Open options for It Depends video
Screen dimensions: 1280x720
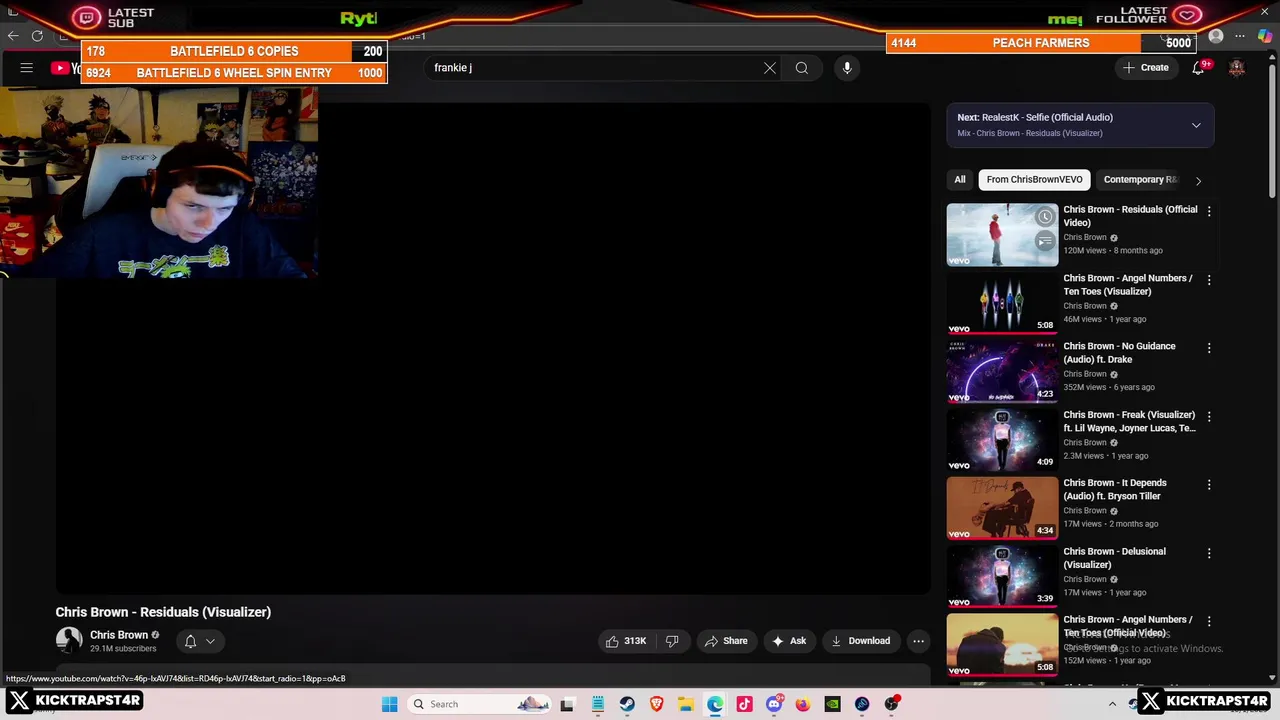1209,484
